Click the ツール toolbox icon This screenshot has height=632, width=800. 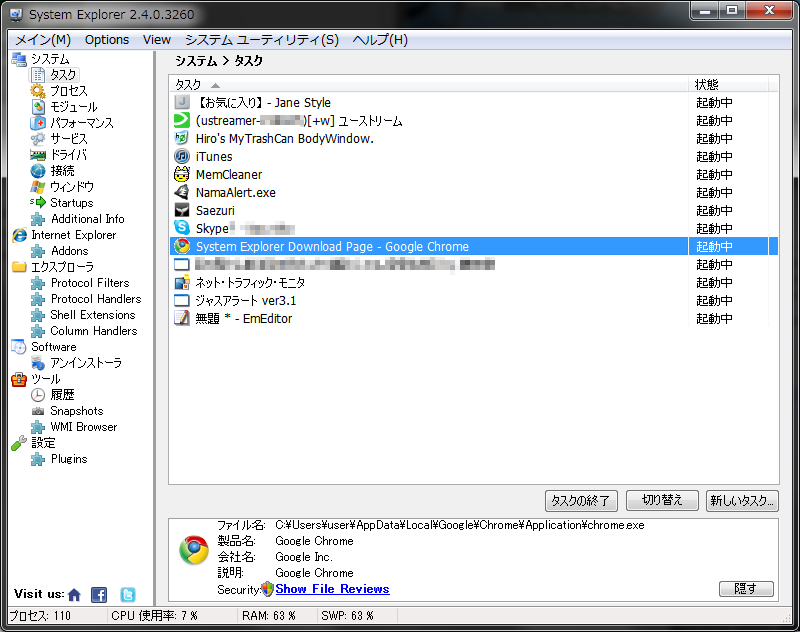coord(19,379)
